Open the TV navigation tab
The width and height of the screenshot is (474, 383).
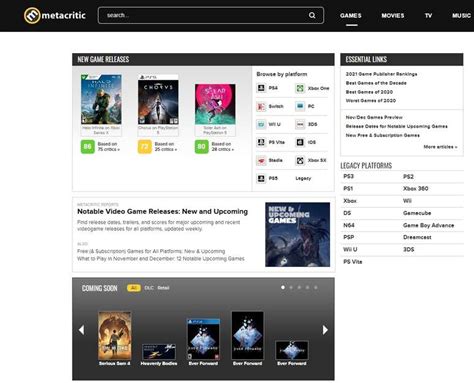[x=428, y=16]
